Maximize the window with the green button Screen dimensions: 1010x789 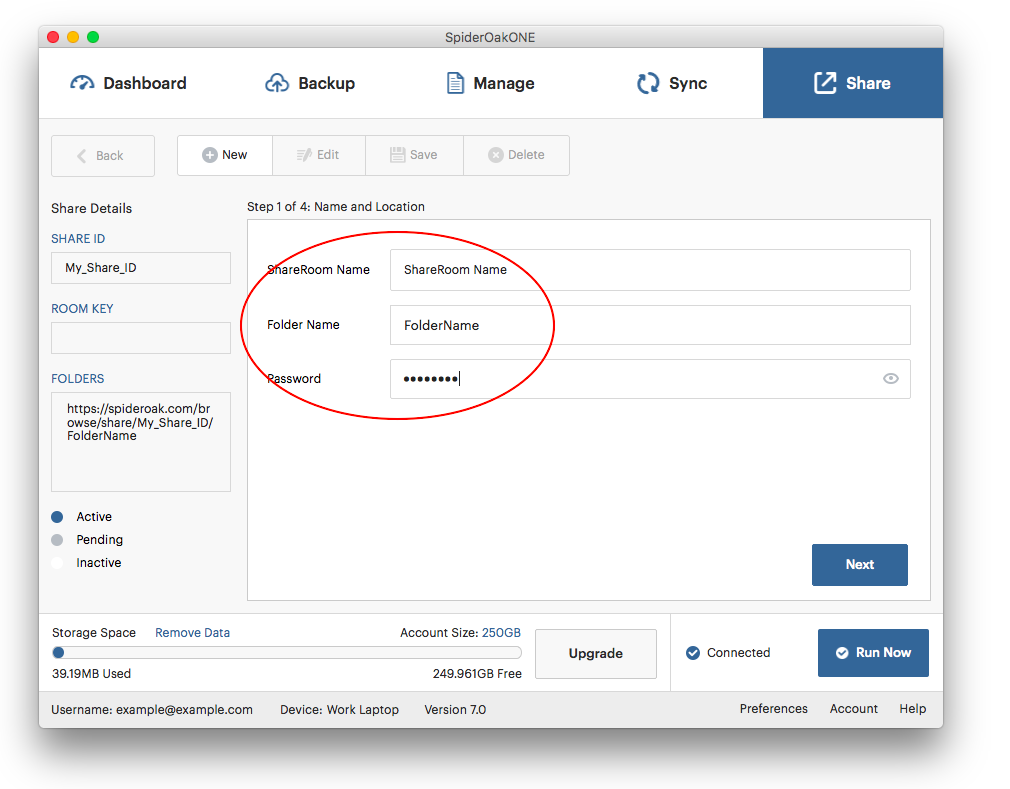(93, 37)
